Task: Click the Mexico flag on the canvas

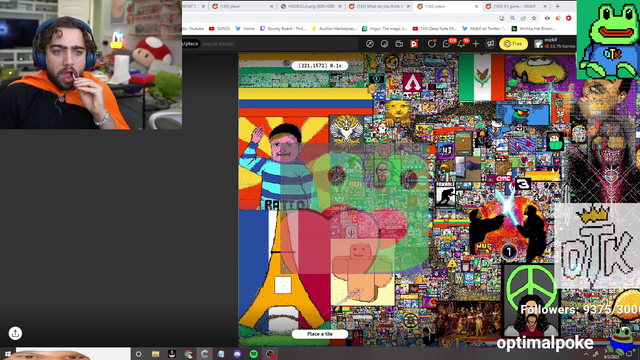Action: 482,77
